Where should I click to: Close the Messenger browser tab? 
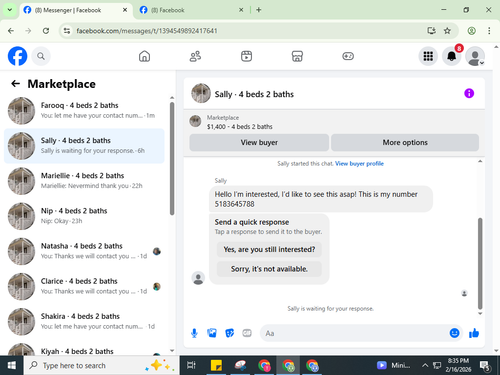(x=125, y=10)
